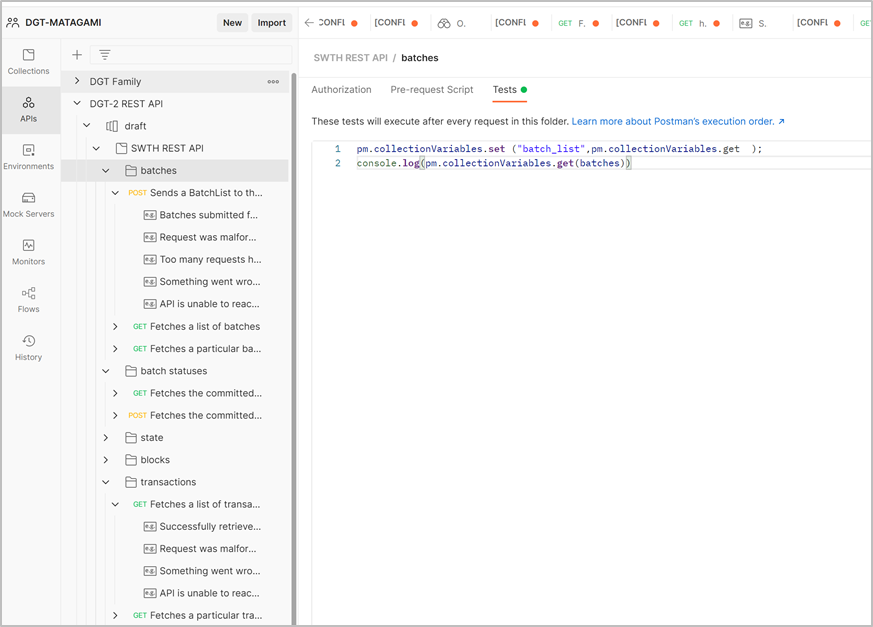Open the three-dots menu for DGT Family
The width and height of the screenshot is (873, 627).
click(x=273, y=81)
